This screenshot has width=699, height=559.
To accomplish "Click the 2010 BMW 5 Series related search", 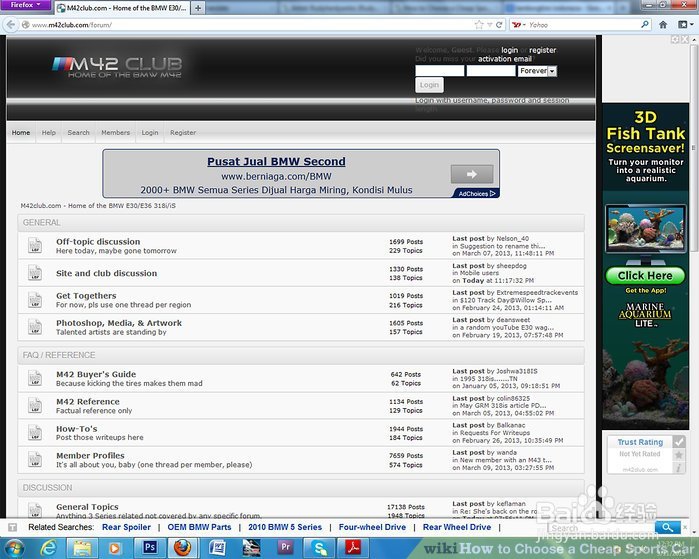I will click(285, 527).
